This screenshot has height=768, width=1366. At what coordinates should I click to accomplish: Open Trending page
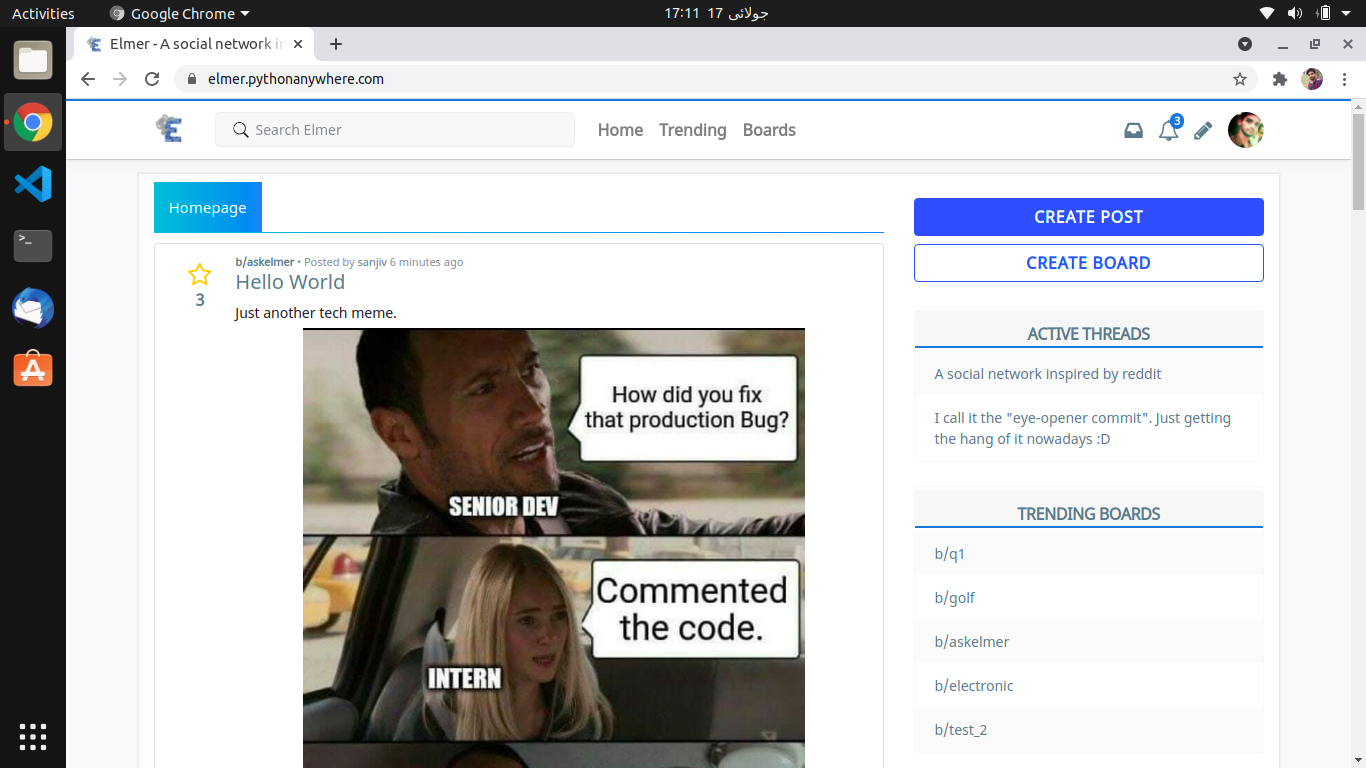click(x=692, y=130)
